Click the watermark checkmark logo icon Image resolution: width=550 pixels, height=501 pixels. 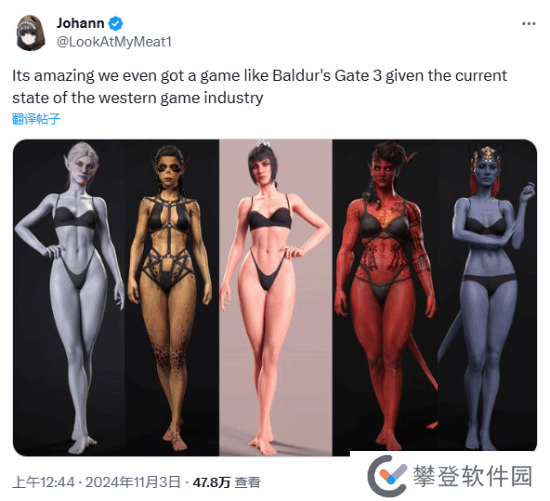[x=387, y=476]
